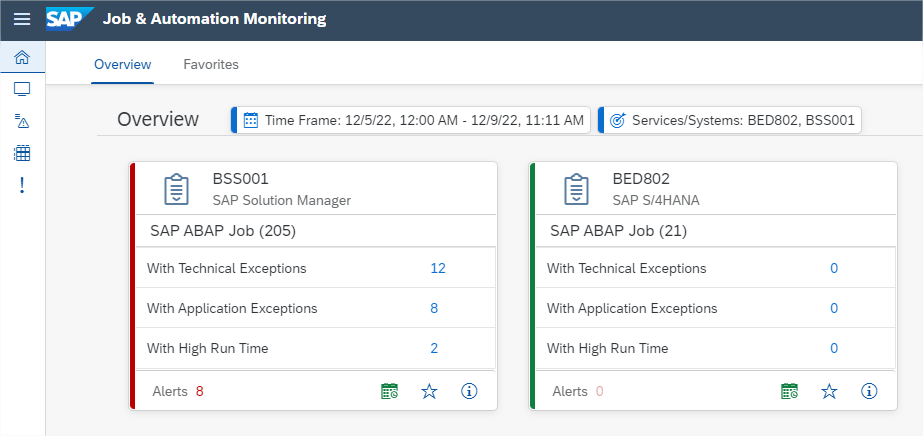The width and height of the screenshot is (923, 436).
Task: Click the target icon in Services/Systems filter
Action: (617, 121)
